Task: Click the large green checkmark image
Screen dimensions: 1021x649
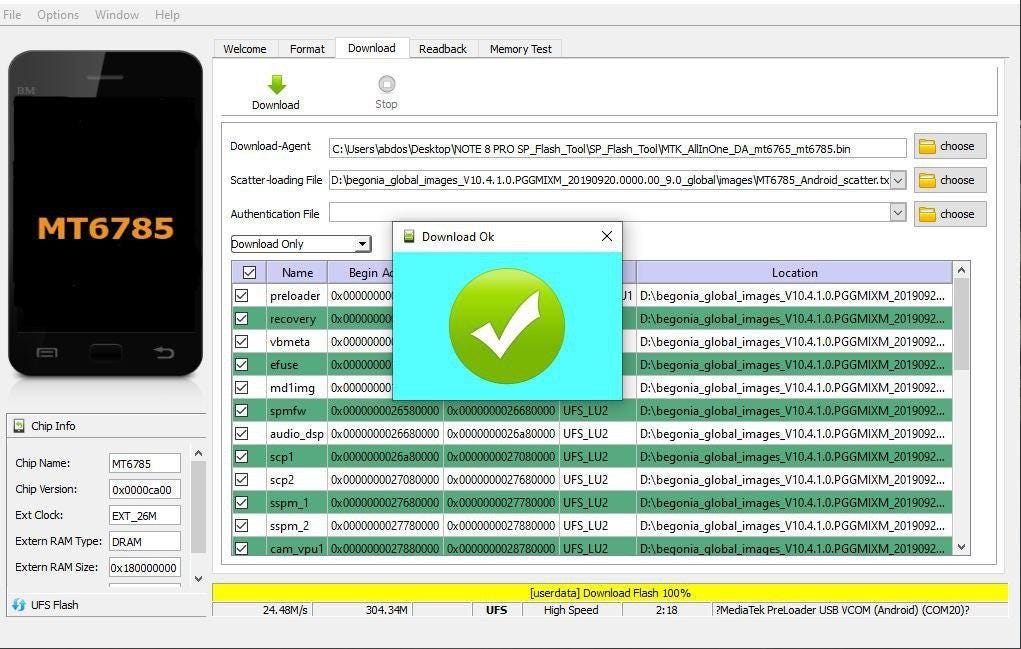Action: tap(507, 325)
